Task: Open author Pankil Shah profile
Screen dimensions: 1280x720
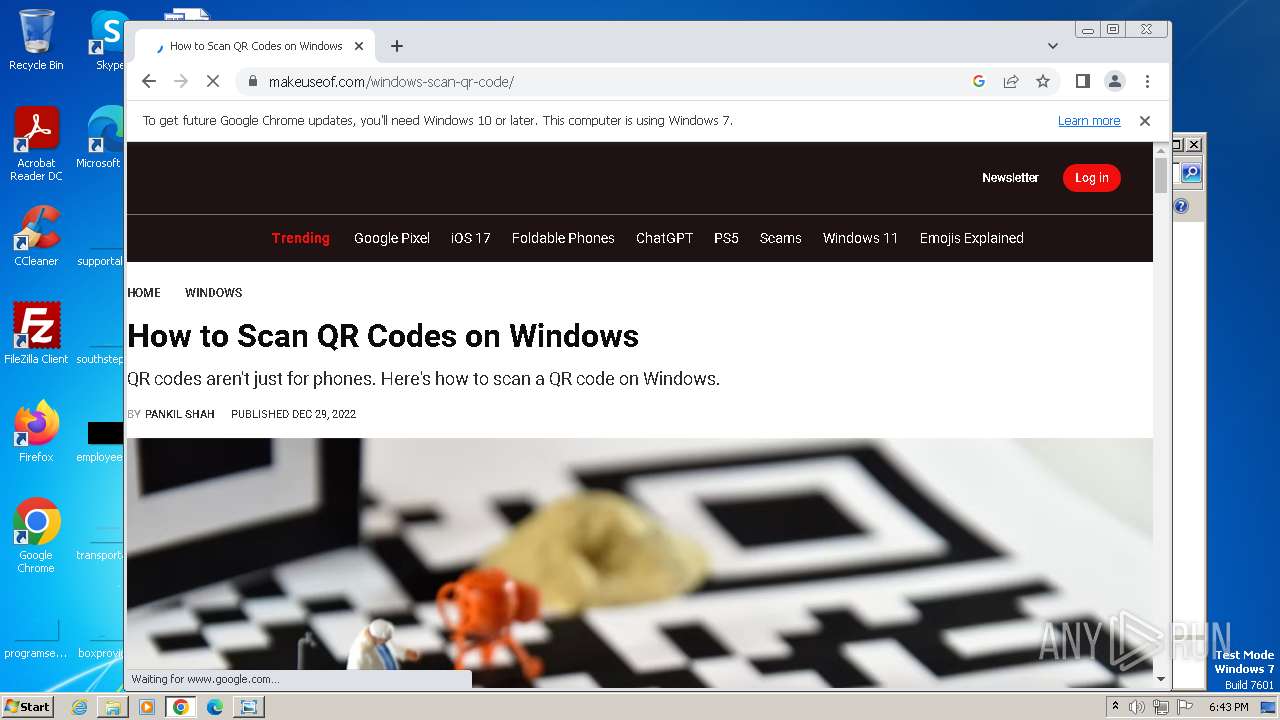Action: [x=180, y=414]
